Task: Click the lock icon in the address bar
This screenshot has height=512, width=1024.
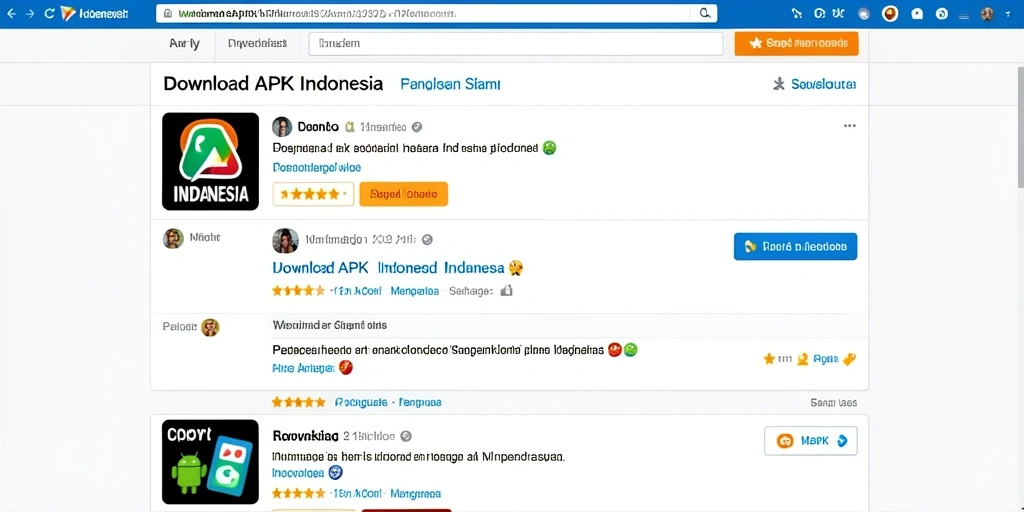Action: coord(168,13)
